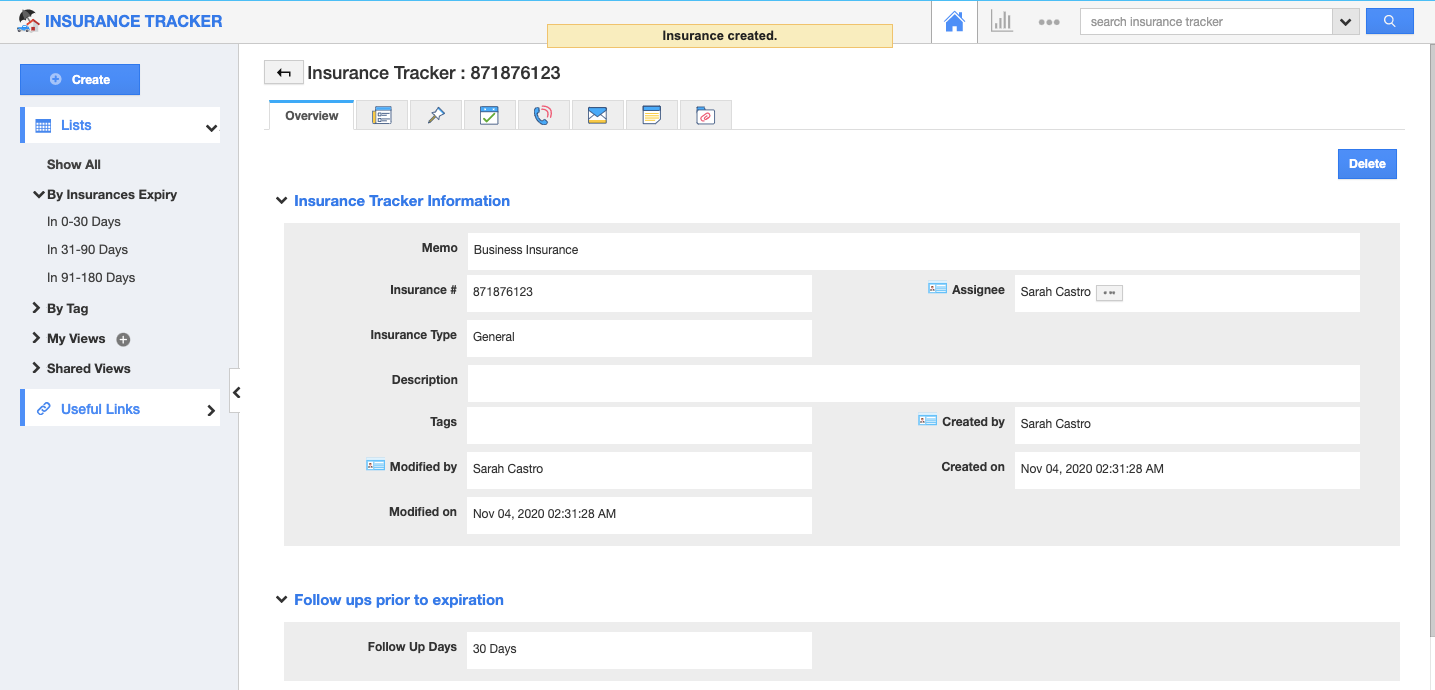Open the bar chart reports icon
This screenshot has height=690, width=1435.
(1001, 22)
